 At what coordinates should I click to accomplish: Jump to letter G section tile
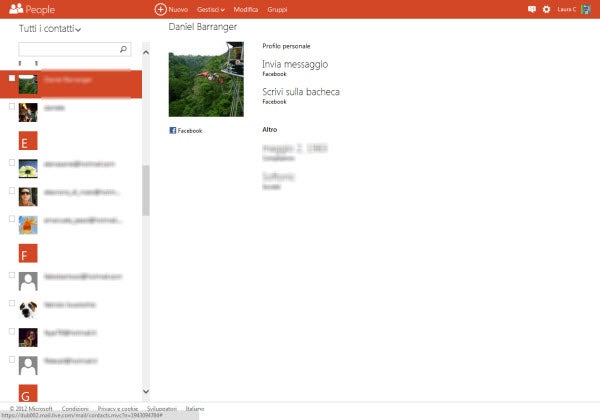[28, 392]
